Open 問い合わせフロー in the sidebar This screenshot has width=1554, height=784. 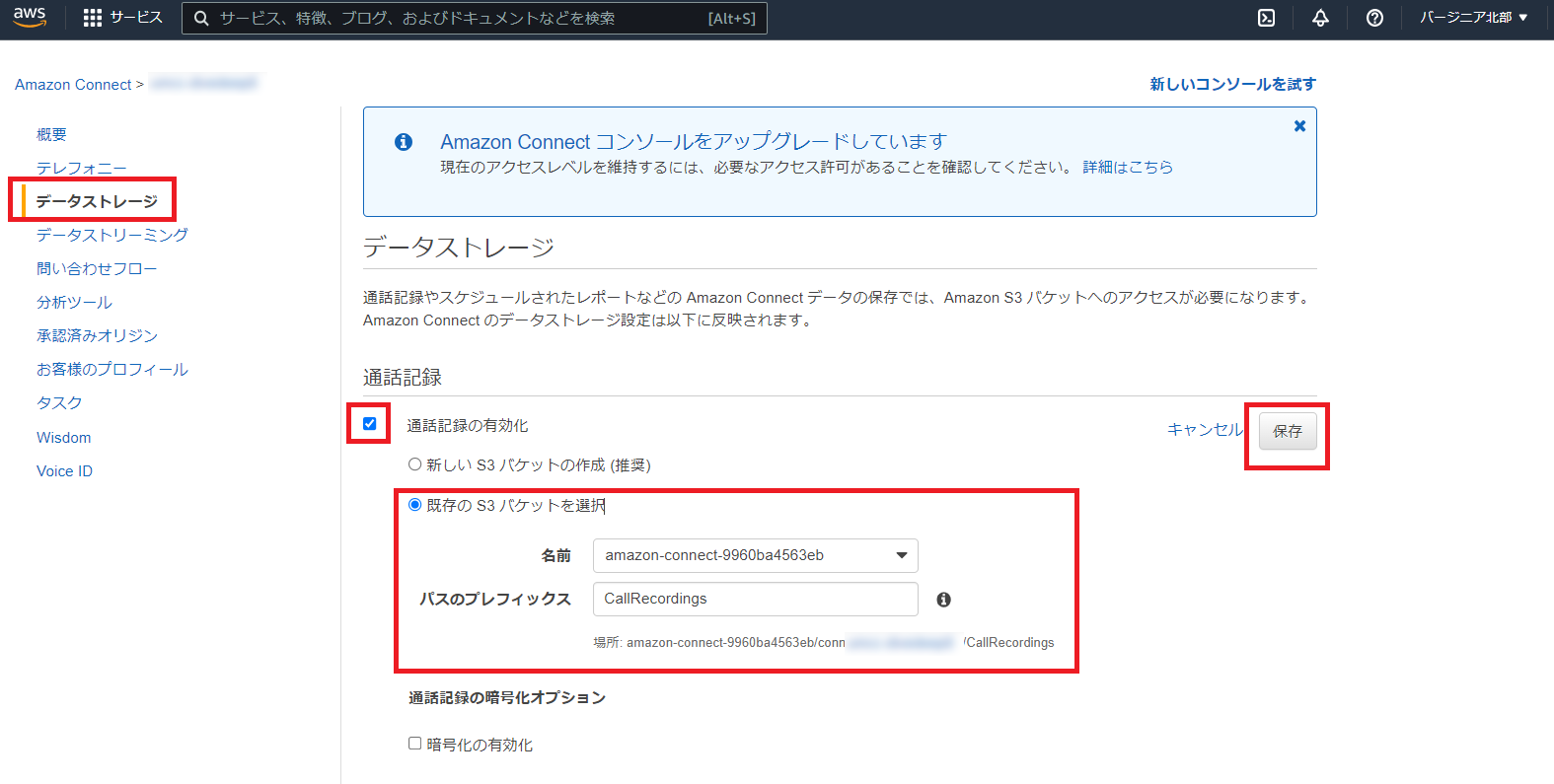pyautogui.click(x=97, y=268)
